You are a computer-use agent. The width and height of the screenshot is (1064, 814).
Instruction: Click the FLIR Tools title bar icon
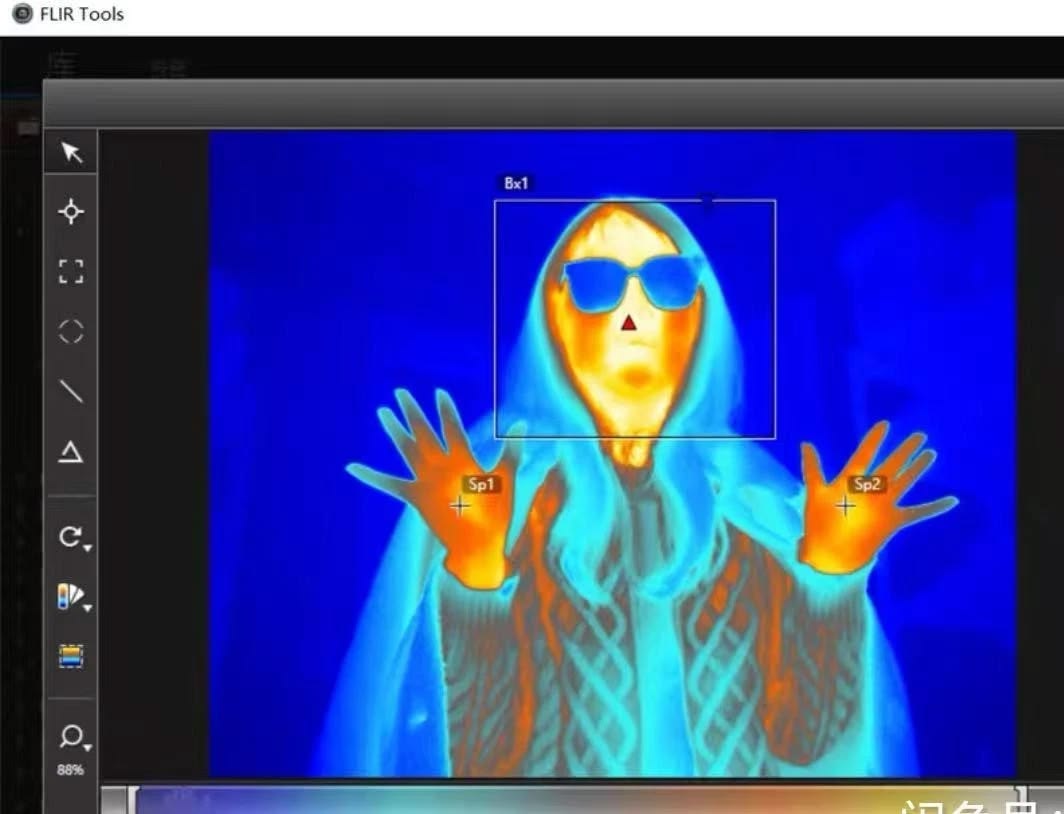(x=22, y=14)
